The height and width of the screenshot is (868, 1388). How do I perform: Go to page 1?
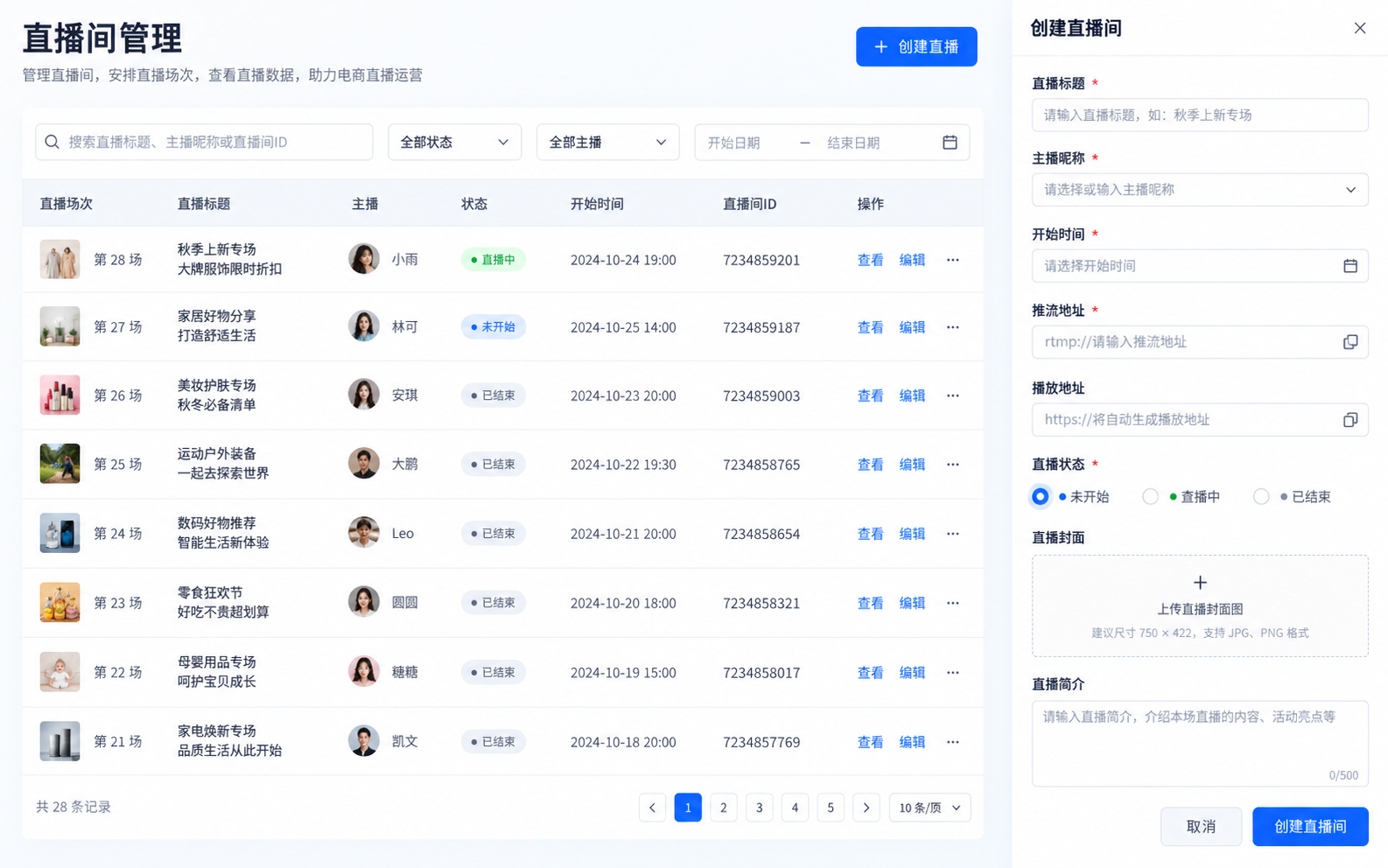tap(688, 808)
